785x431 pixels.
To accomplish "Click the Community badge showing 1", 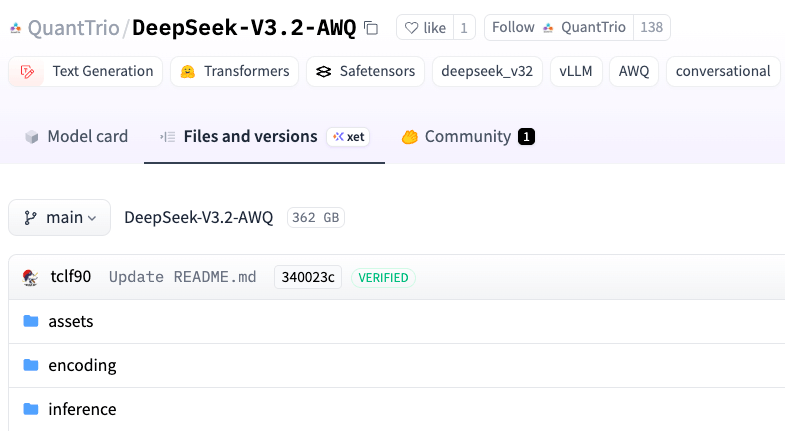I will tap(526, 137).
